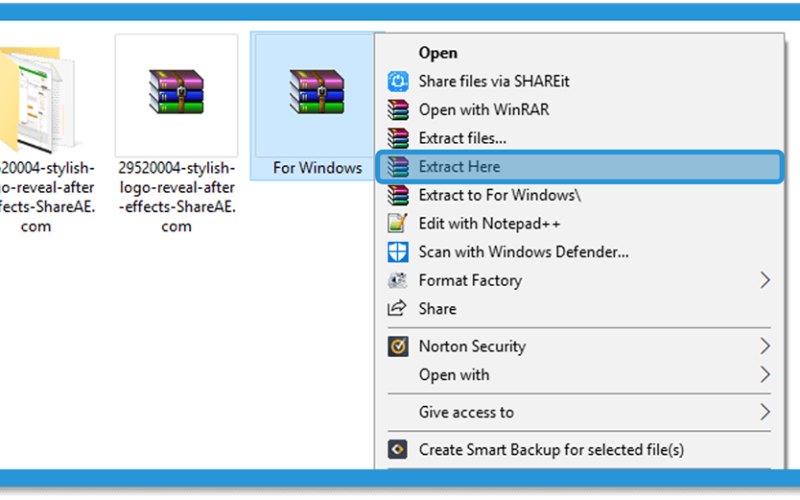Select the 29520004-stylish-logo-reveal RAR archive icon

click(177, 92)
